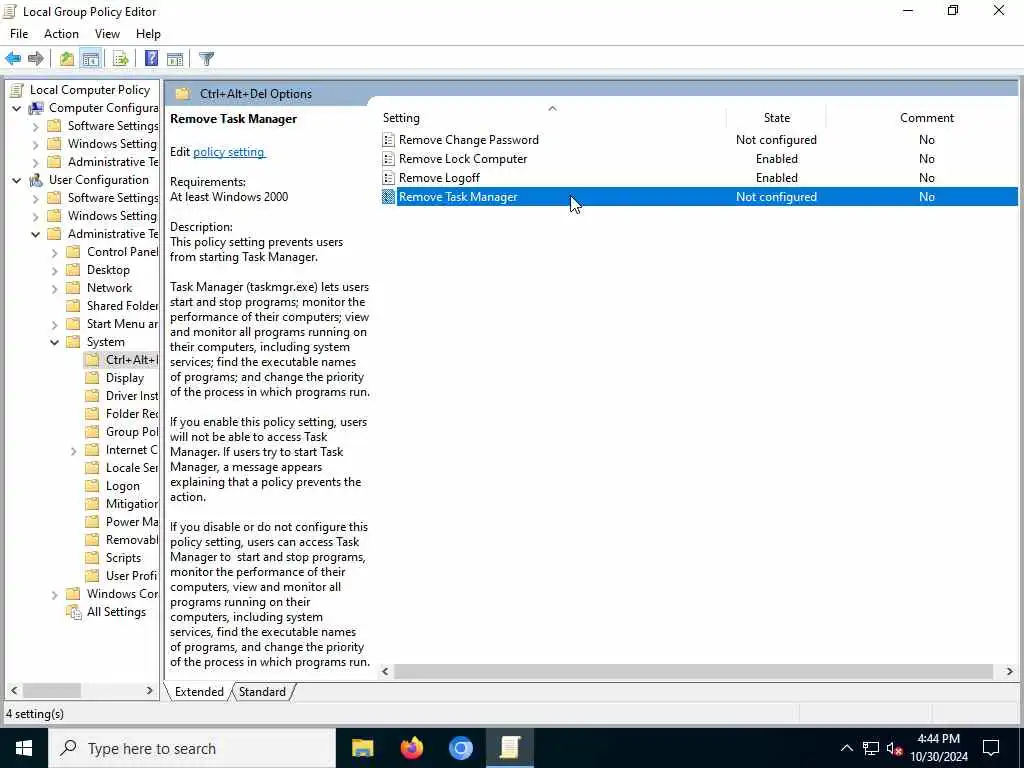Show hidden tray icons chevron

coord(846,748)
